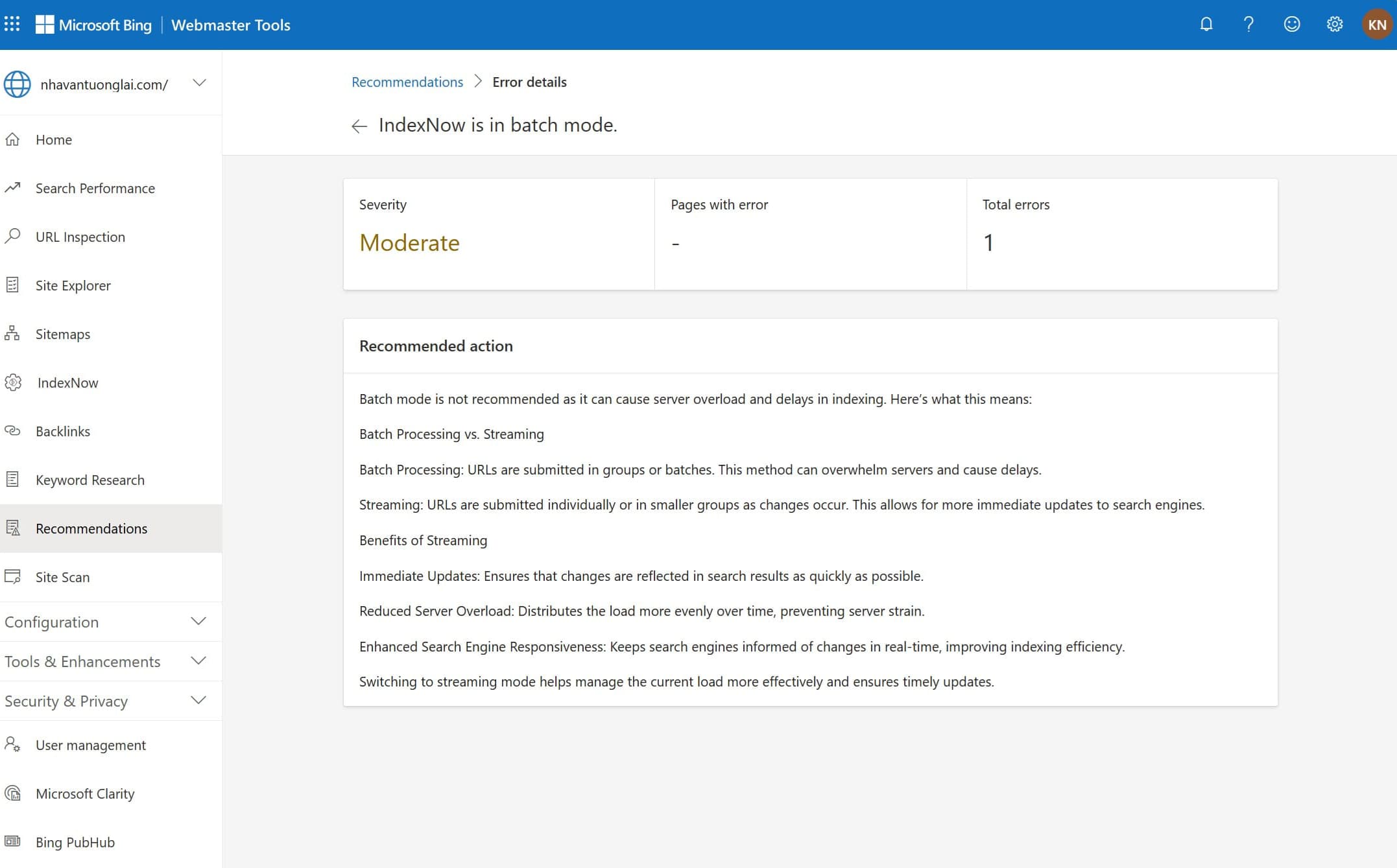The height and width of the screenshot is (868, 1397).
Task: Open the site selector dropdown chevron
Action: click(x=200, y=83)
